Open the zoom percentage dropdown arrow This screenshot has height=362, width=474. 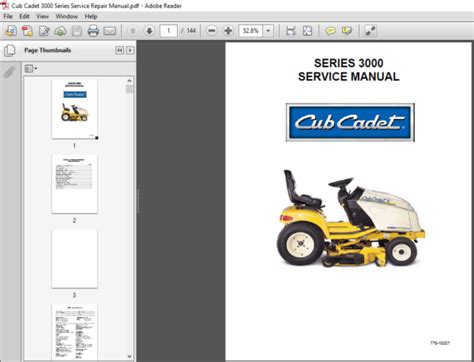[268, 31]
